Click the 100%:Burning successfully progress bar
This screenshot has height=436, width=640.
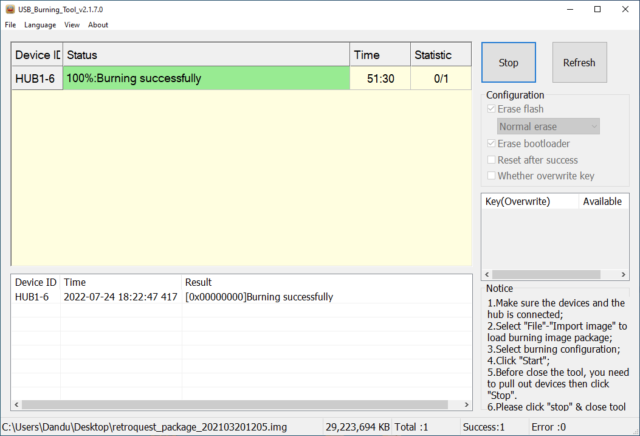[206, 78]
